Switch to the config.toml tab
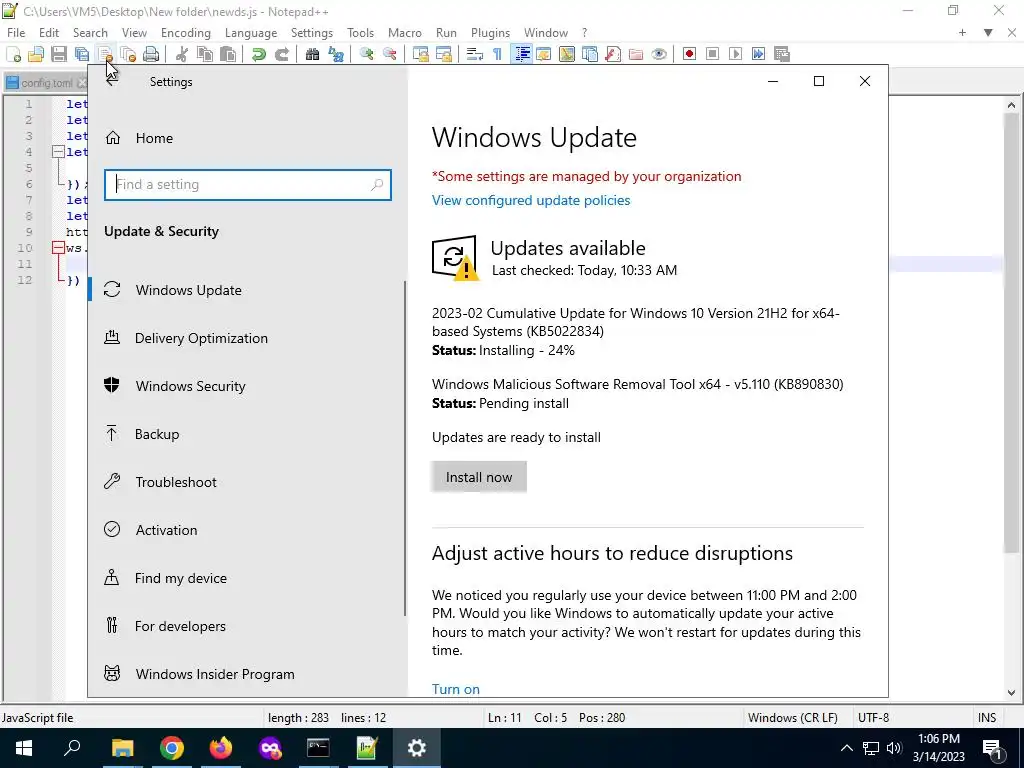 coord(46,83)
